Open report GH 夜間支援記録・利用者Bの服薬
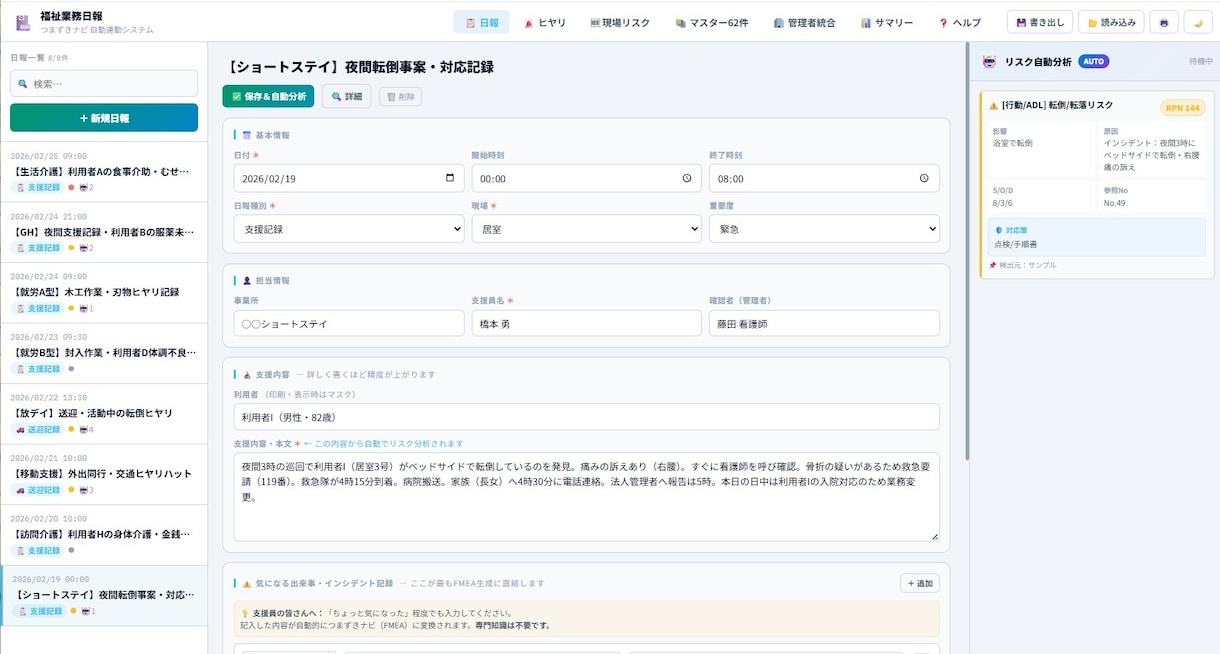Image resolution: width=1220 pixels, height=654 pixels. tap(104, 231)
